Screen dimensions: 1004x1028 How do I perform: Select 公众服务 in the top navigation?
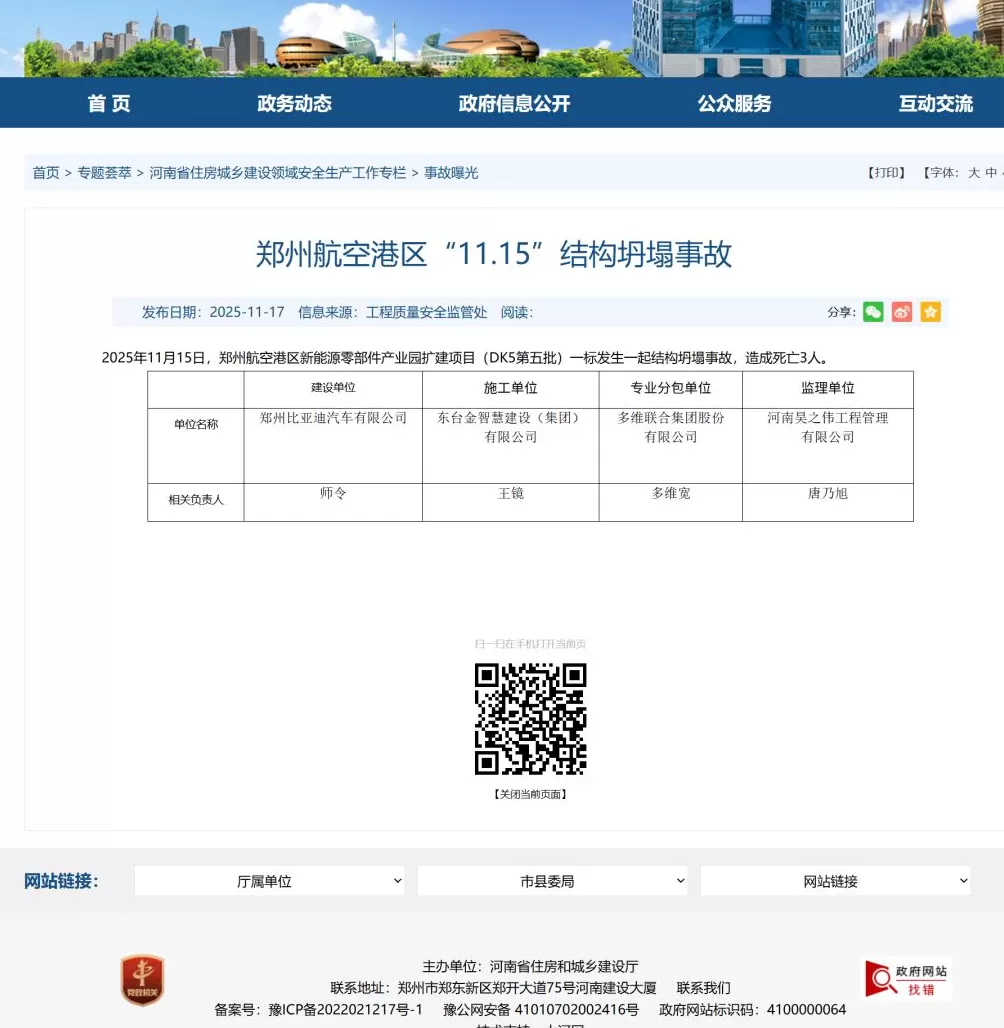(x=735, y=102)
